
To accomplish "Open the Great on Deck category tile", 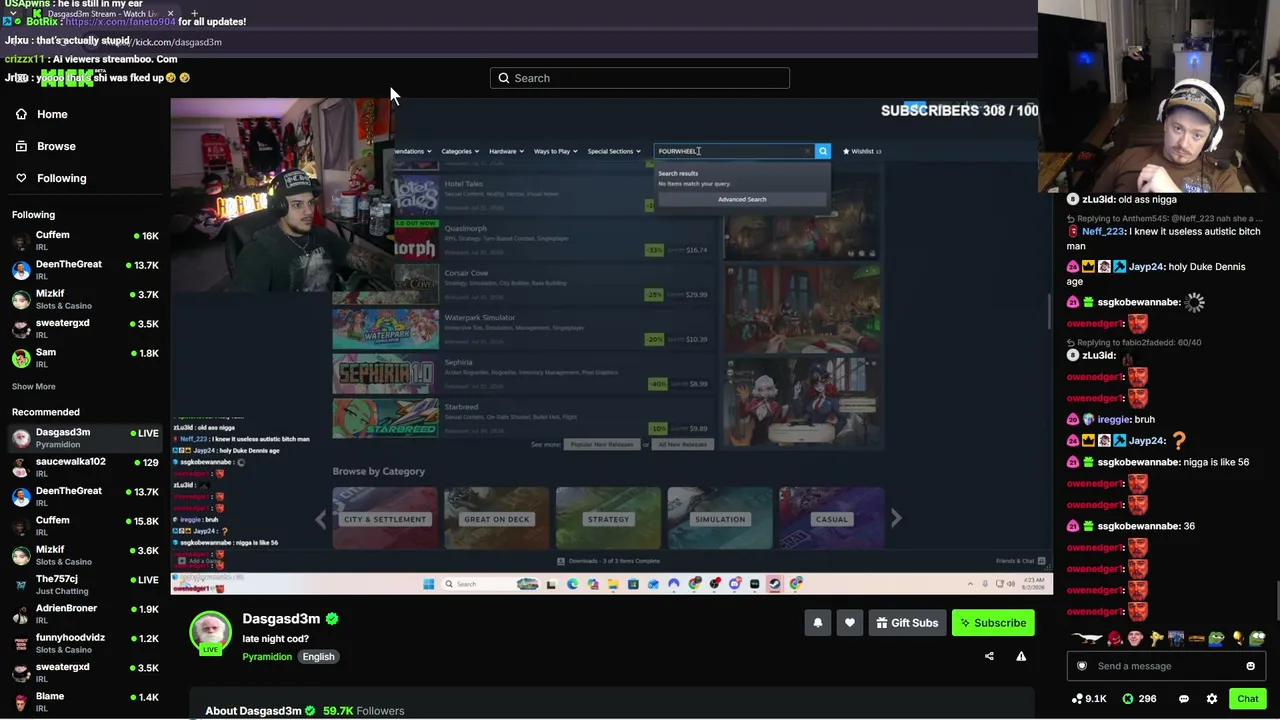I will pos(497,519).
